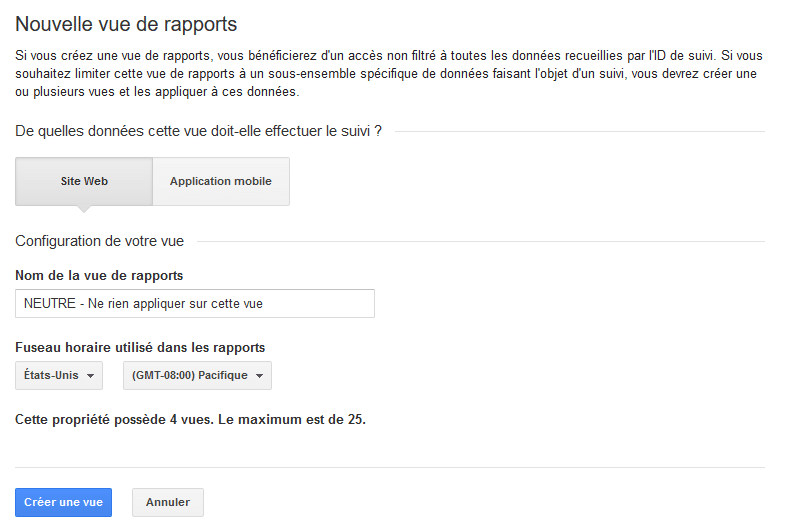Open the (GMT-08:00) Pacifique timezone dropdown
This screenshot has width=787, height=524.
(197, 375)
